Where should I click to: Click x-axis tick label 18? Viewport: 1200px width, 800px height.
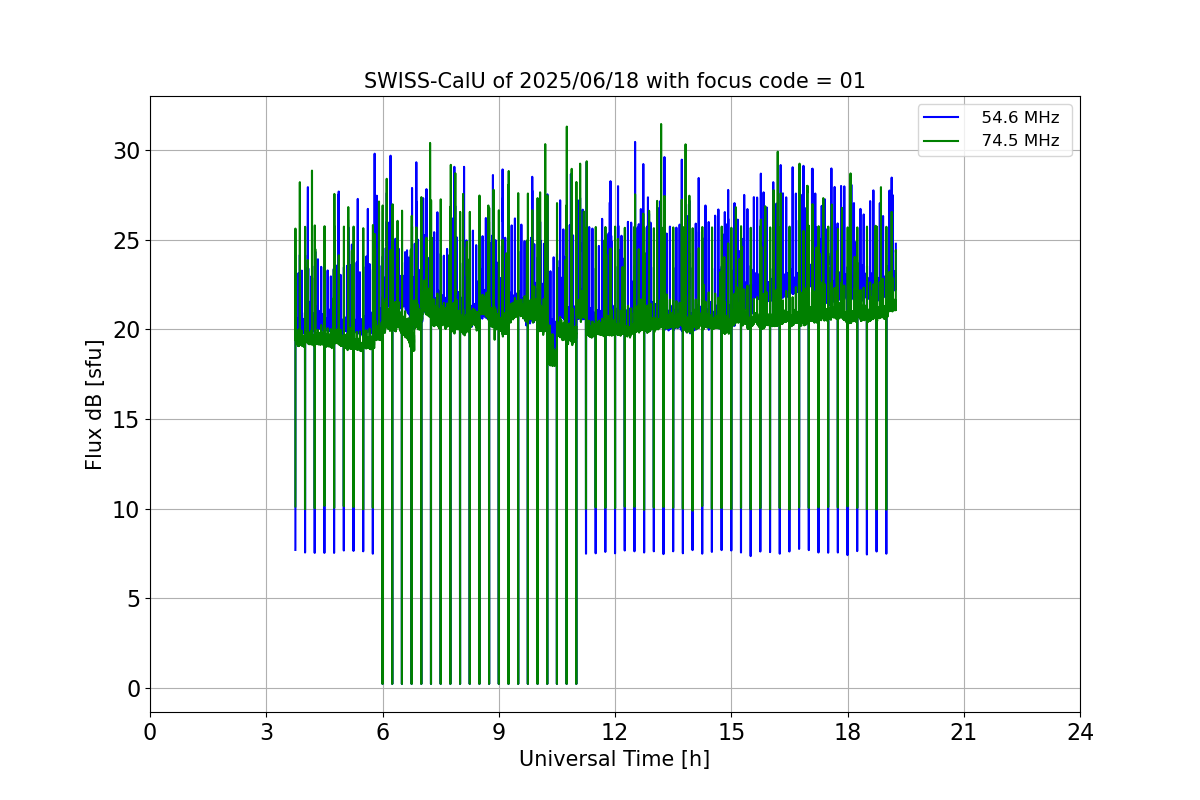pos(847,732)
